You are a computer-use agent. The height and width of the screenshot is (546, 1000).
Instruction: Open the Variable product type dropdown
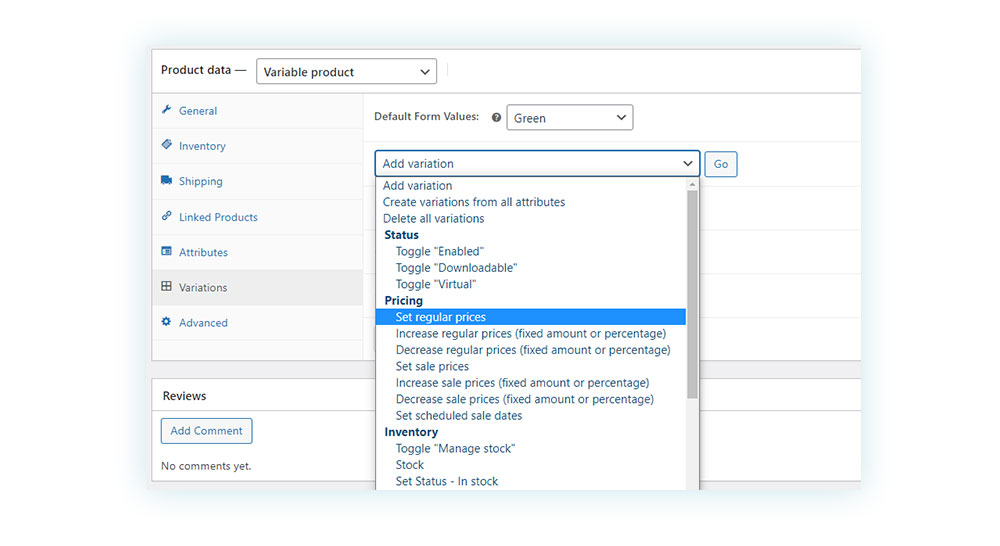click(x=346, y=71)
